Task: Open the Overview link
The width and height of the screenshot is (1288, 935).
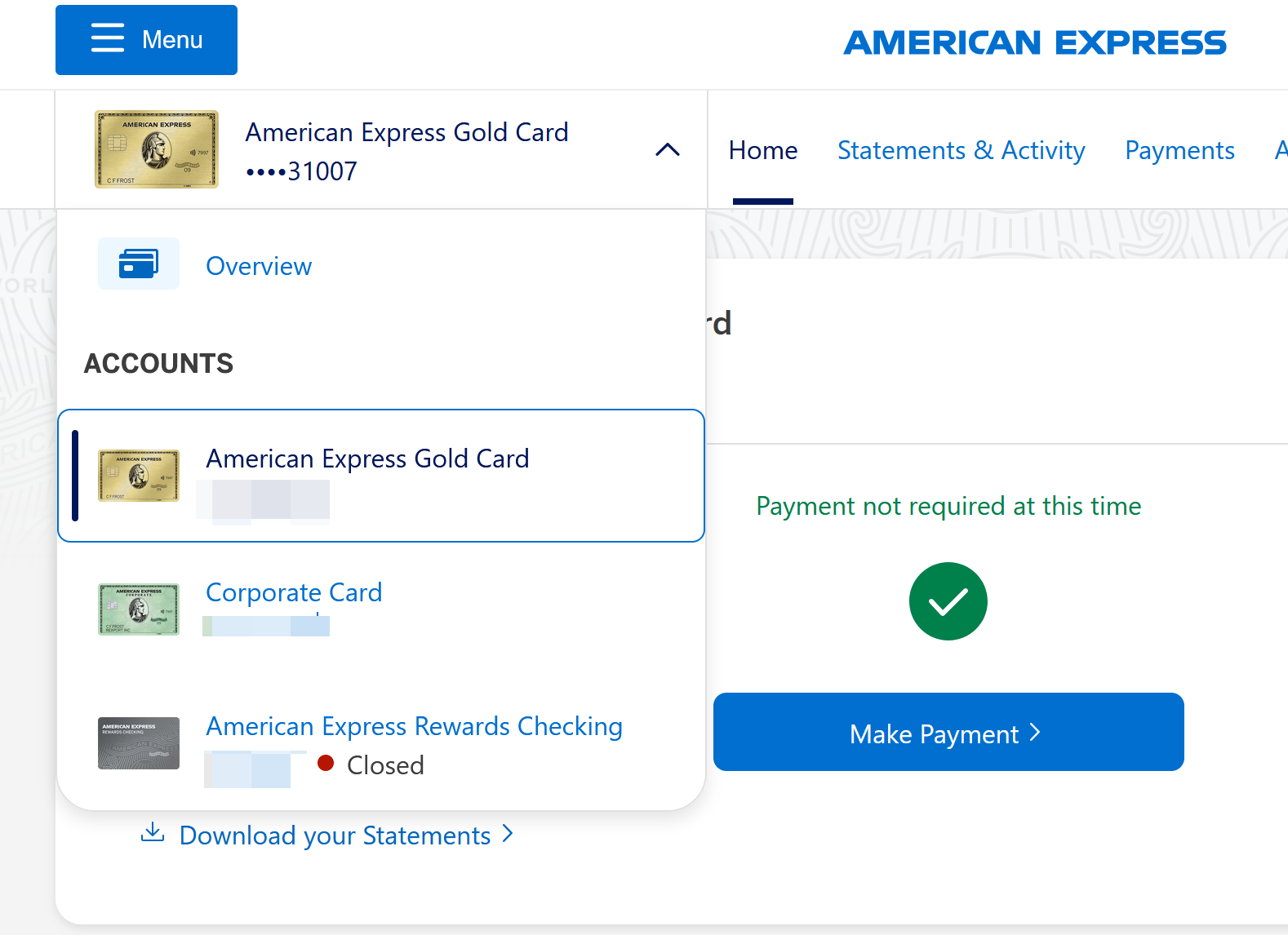Action: pos(259,266)
